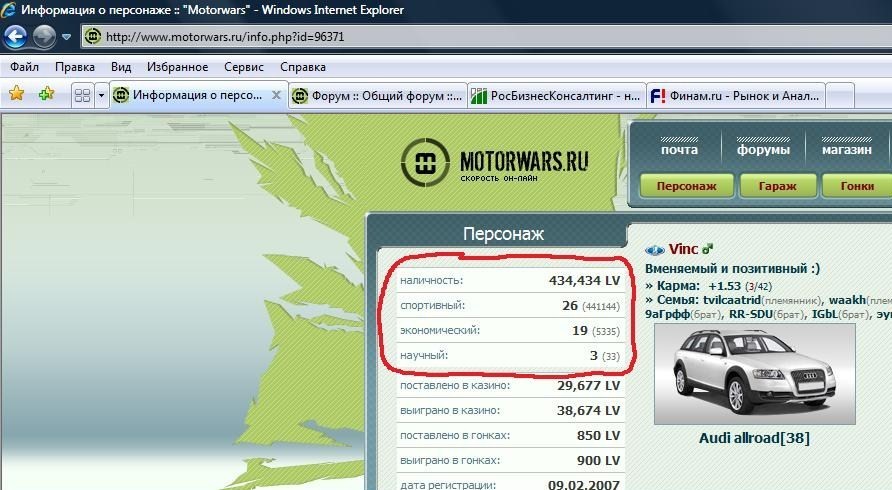Screen dimensions: 892x490
Task: Click the Гараж green button
Action: pyautogui.click(x=778, y=186)
